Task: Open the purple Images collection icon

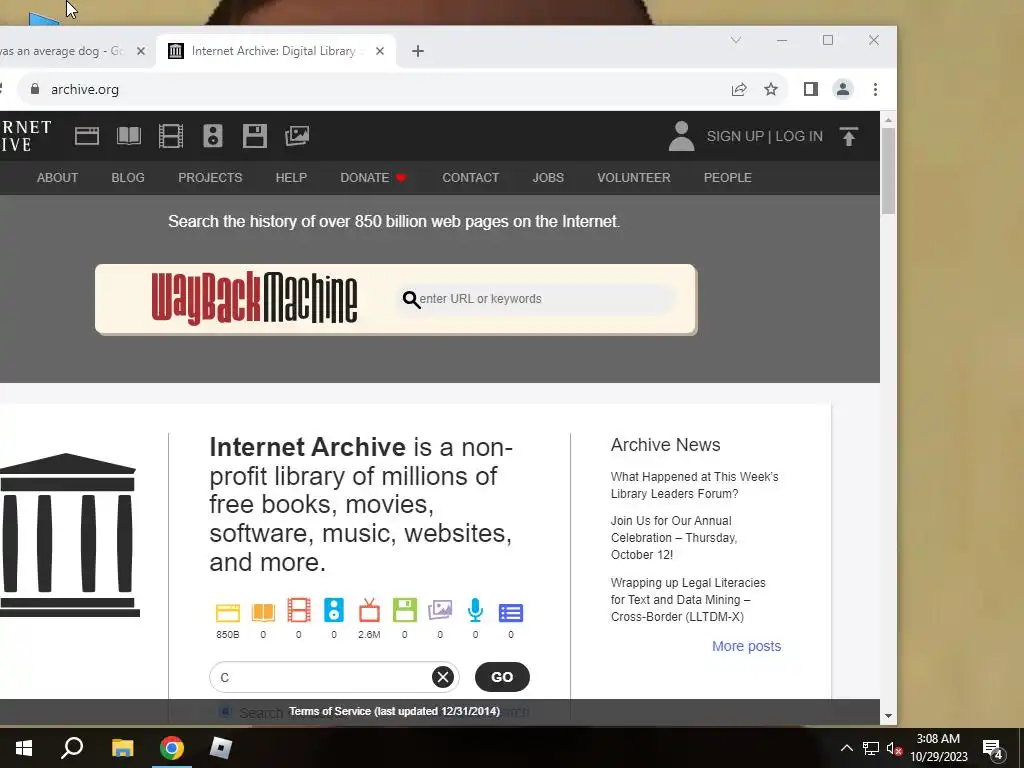Action: (x=440, y=610)
